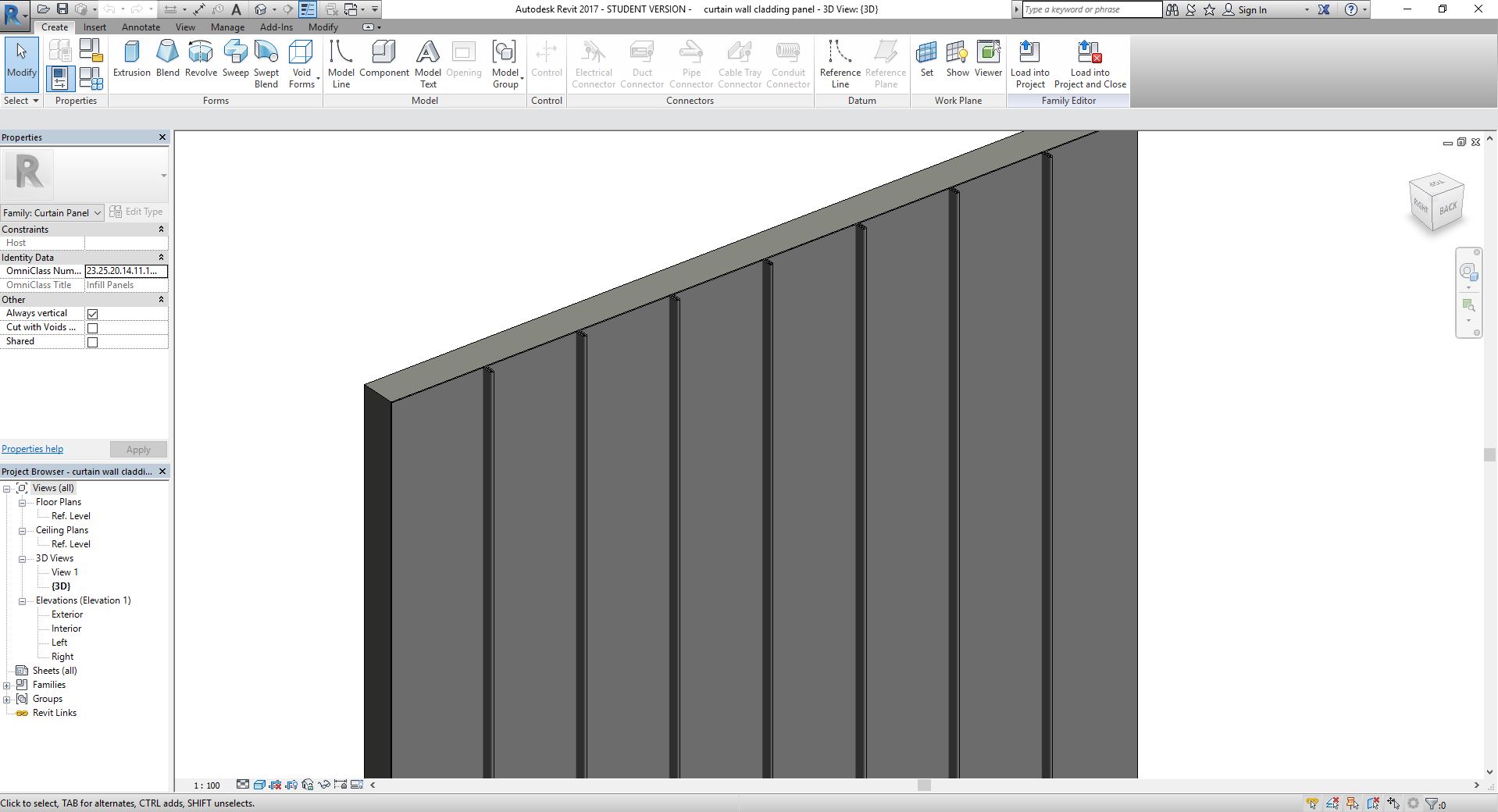
Task: Open the Family Types icon in Properties panel
Action: click(x=91, y=78)
